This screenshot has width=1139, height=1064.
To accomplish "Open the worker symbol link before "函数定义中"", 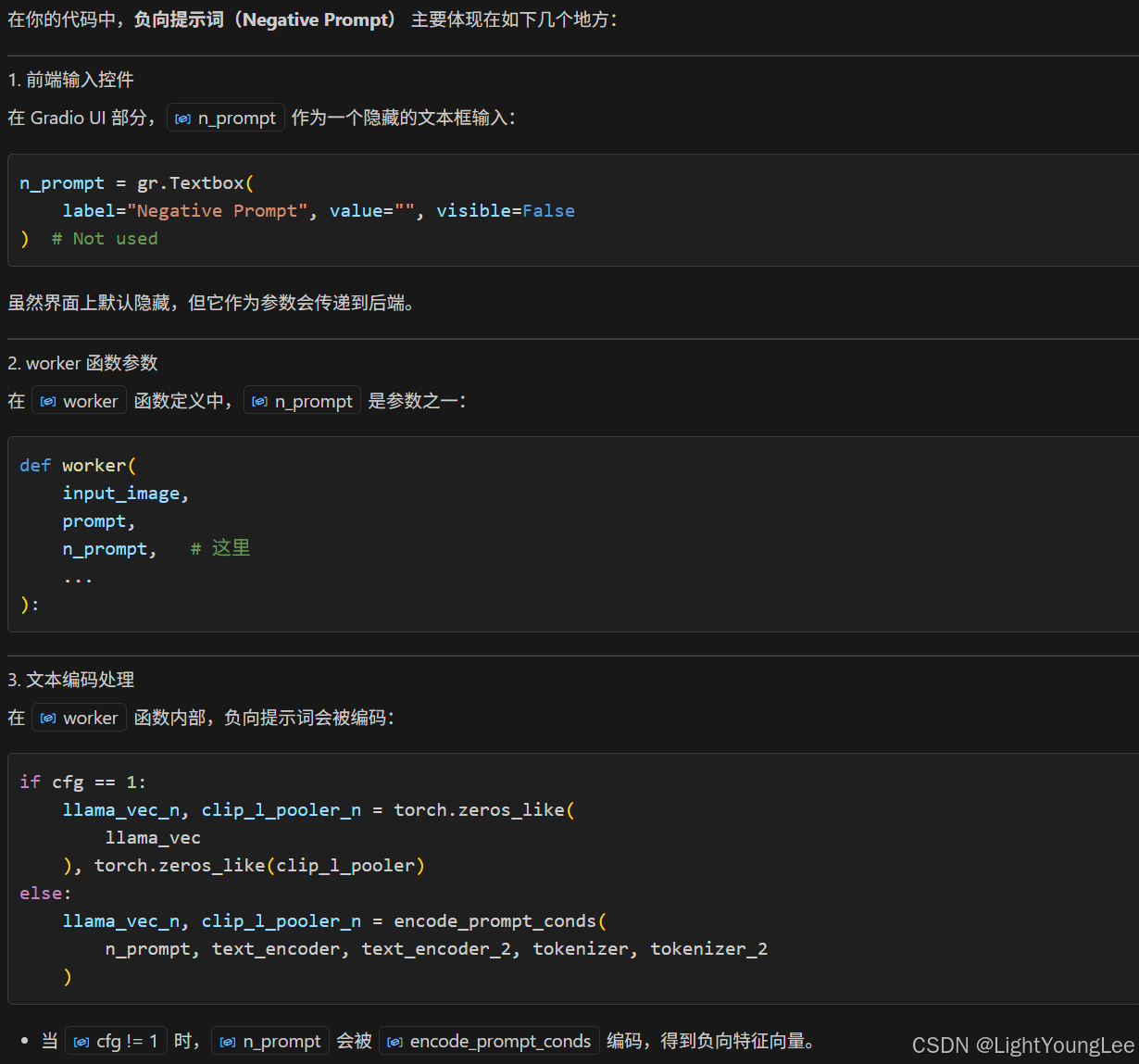I will tap(79, 401).
